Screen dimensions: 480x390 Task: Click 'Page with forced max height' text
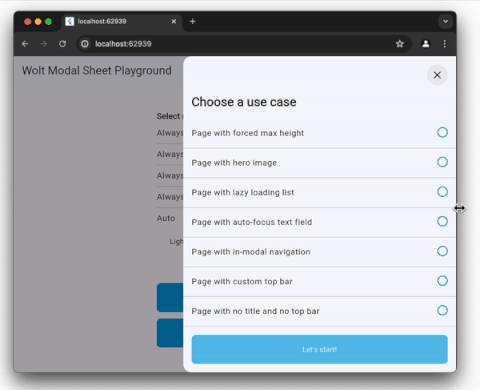click(247, 133)
